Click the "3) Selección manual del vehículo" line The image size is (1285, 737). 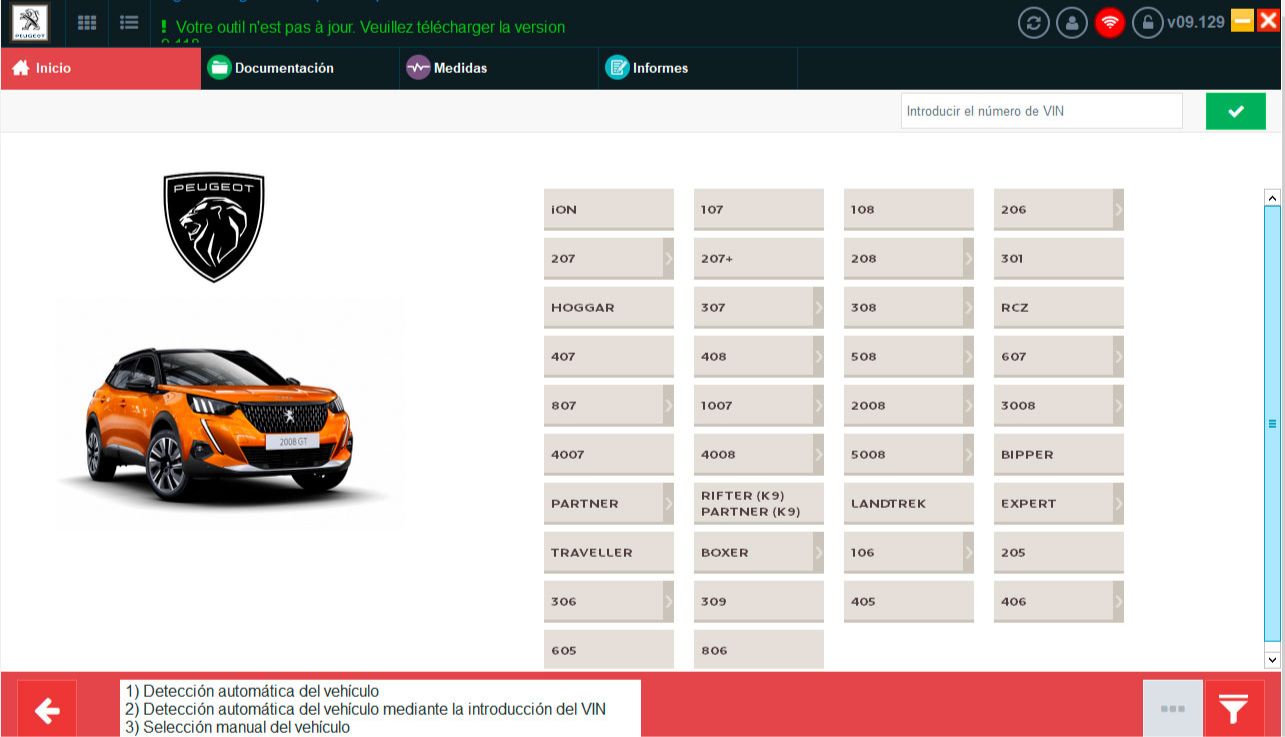pyautogui.click(x=238, y=727)
